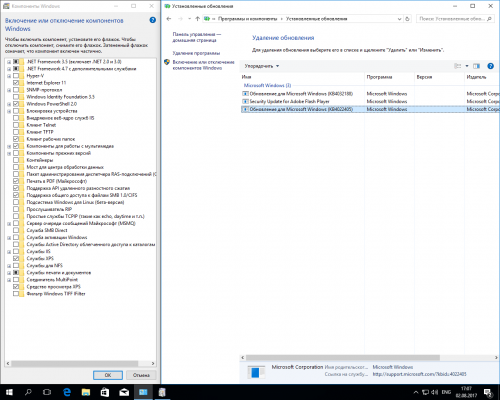Screen dimensions: 500x400
Task: Enable Windows Subsystem for Linux checkbox
Action: pyautogui.click(x=16, y=202)
